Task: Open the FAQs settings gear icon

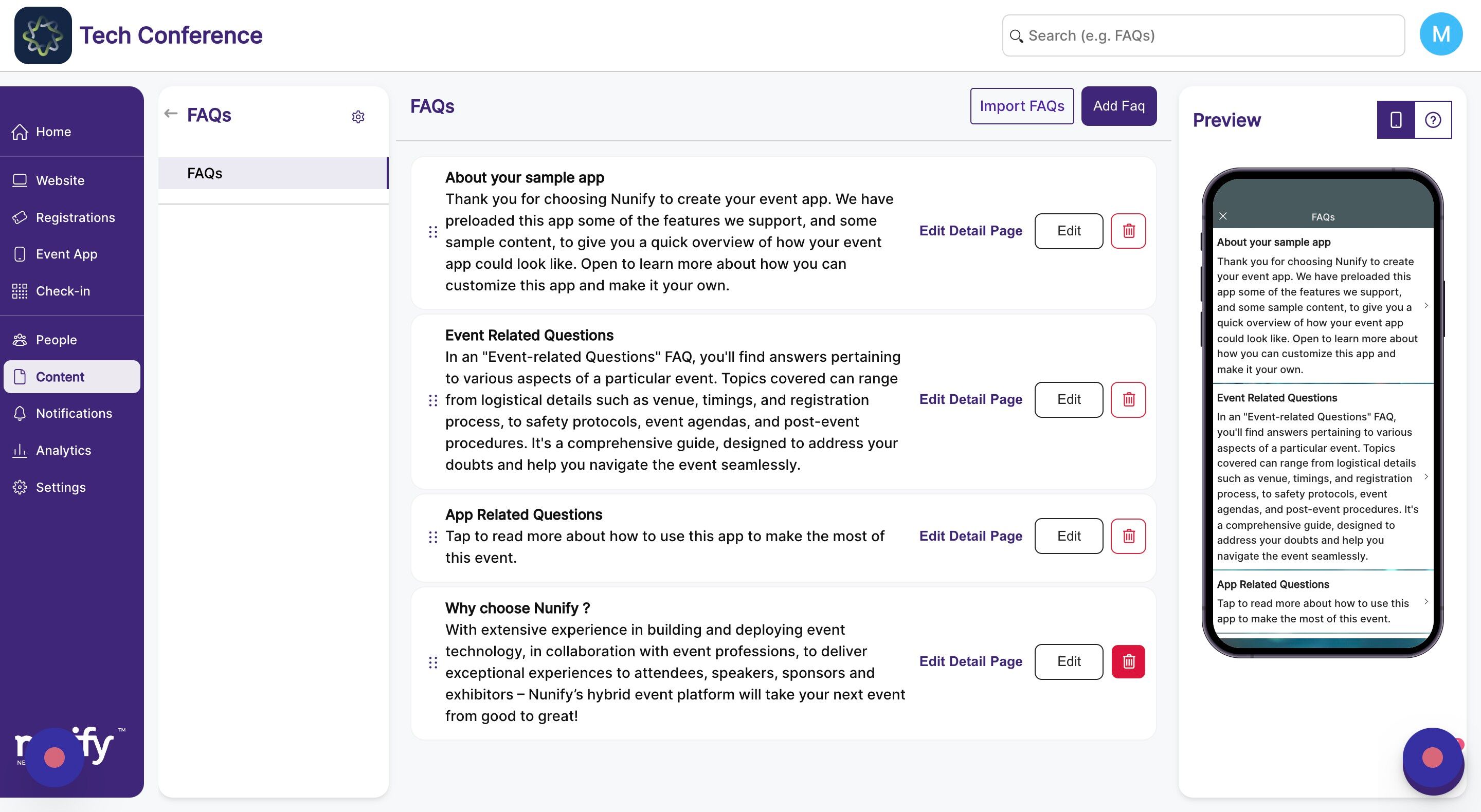Action: coord(358,117)
